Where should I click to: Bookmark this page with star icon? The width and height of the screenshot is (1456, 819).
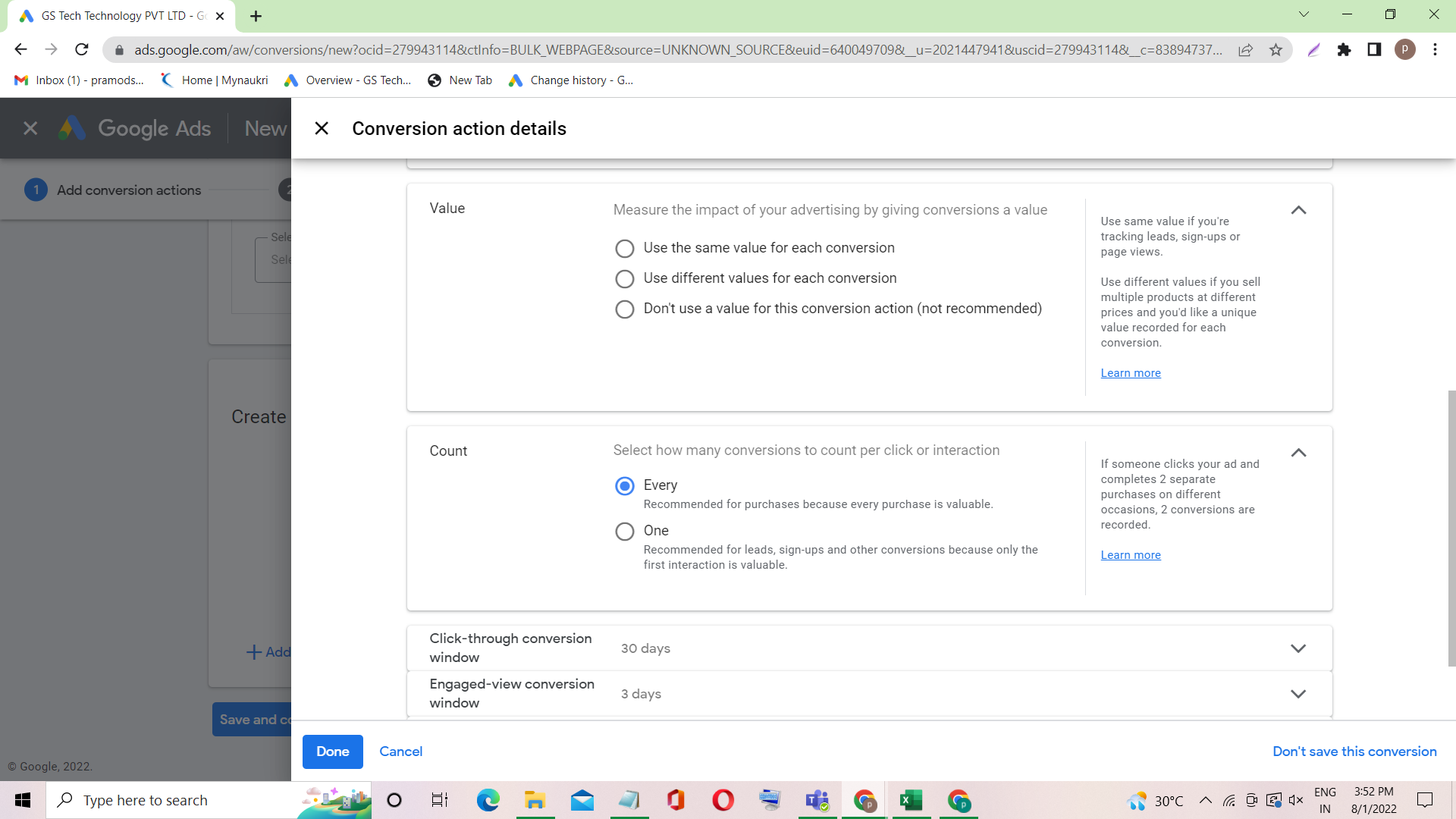click(1276, 50)
